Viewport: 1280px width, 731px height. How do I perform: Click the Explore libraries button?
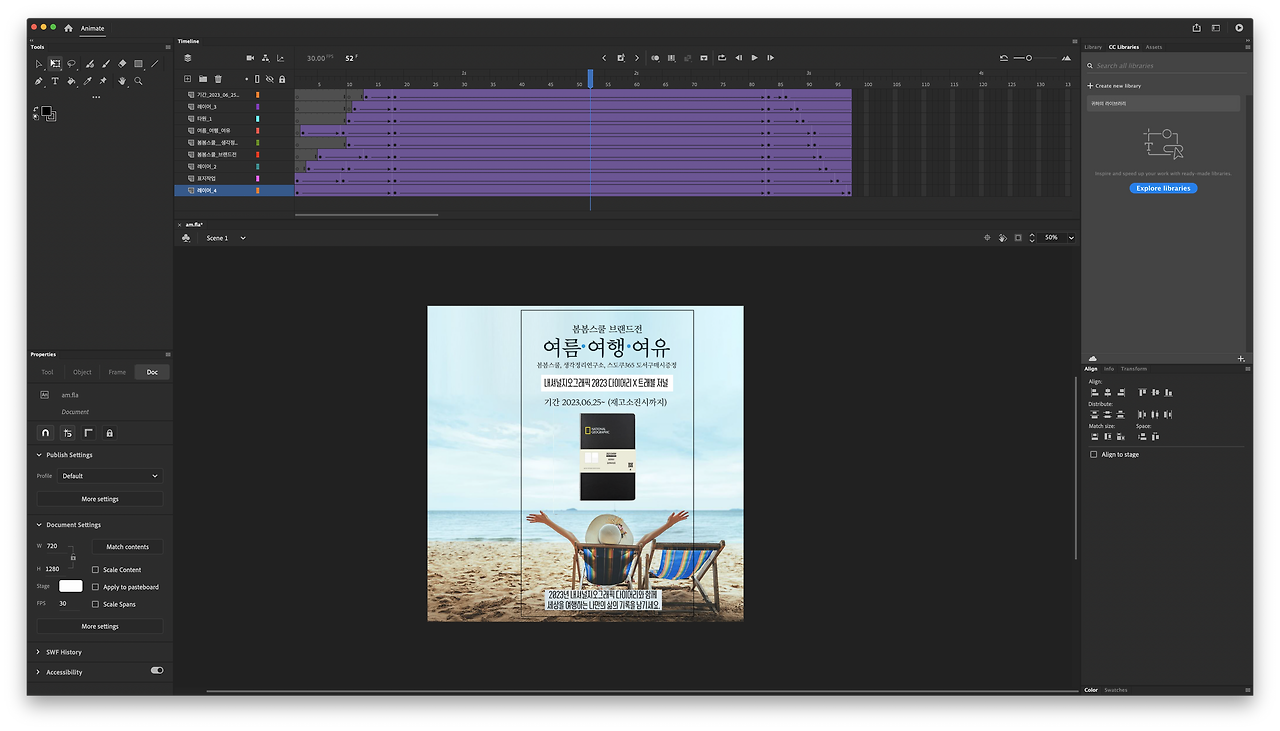click(1163, 188)
